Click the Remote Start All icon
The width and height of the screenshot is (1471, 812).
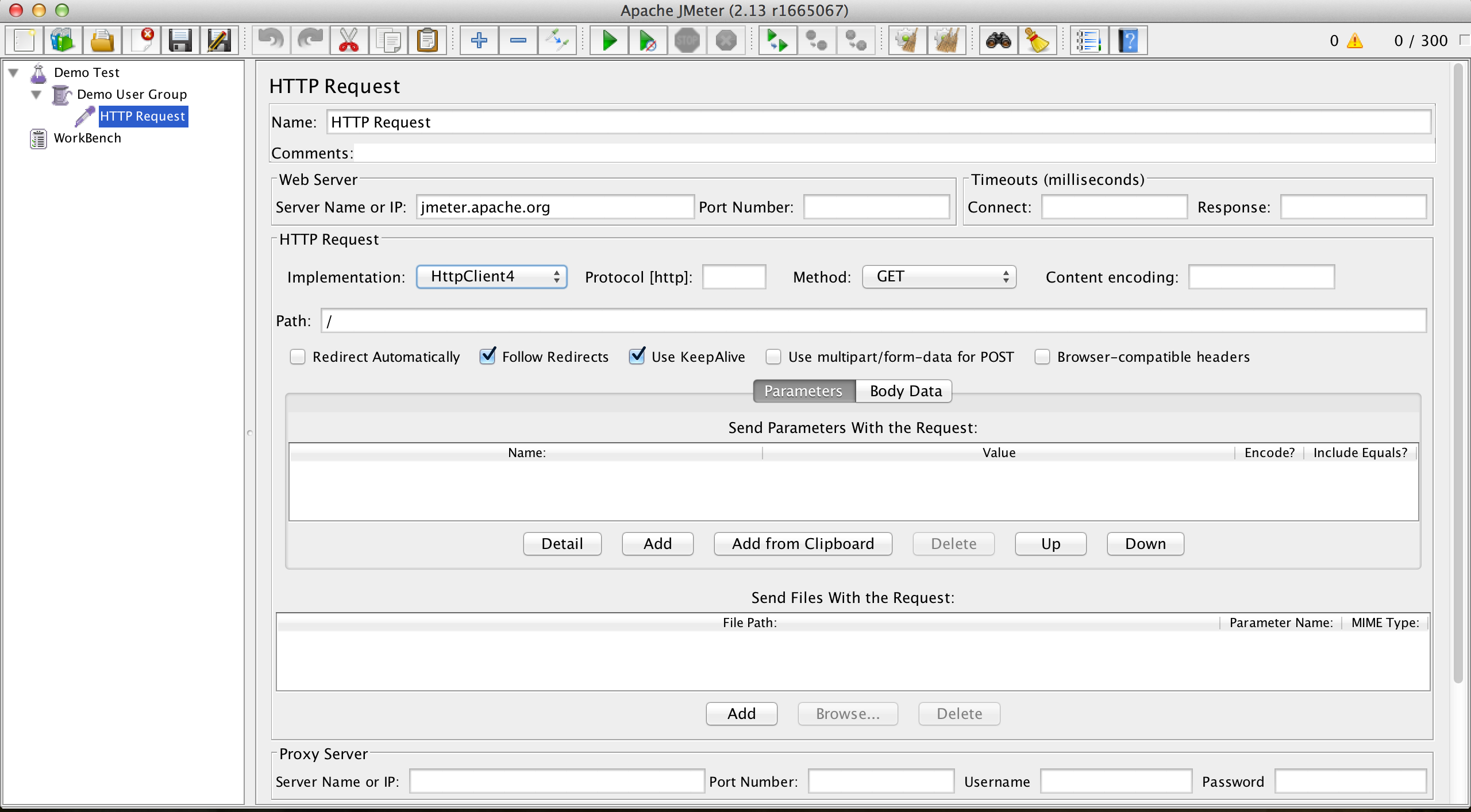pyautogui.click(x=779, y=40)
